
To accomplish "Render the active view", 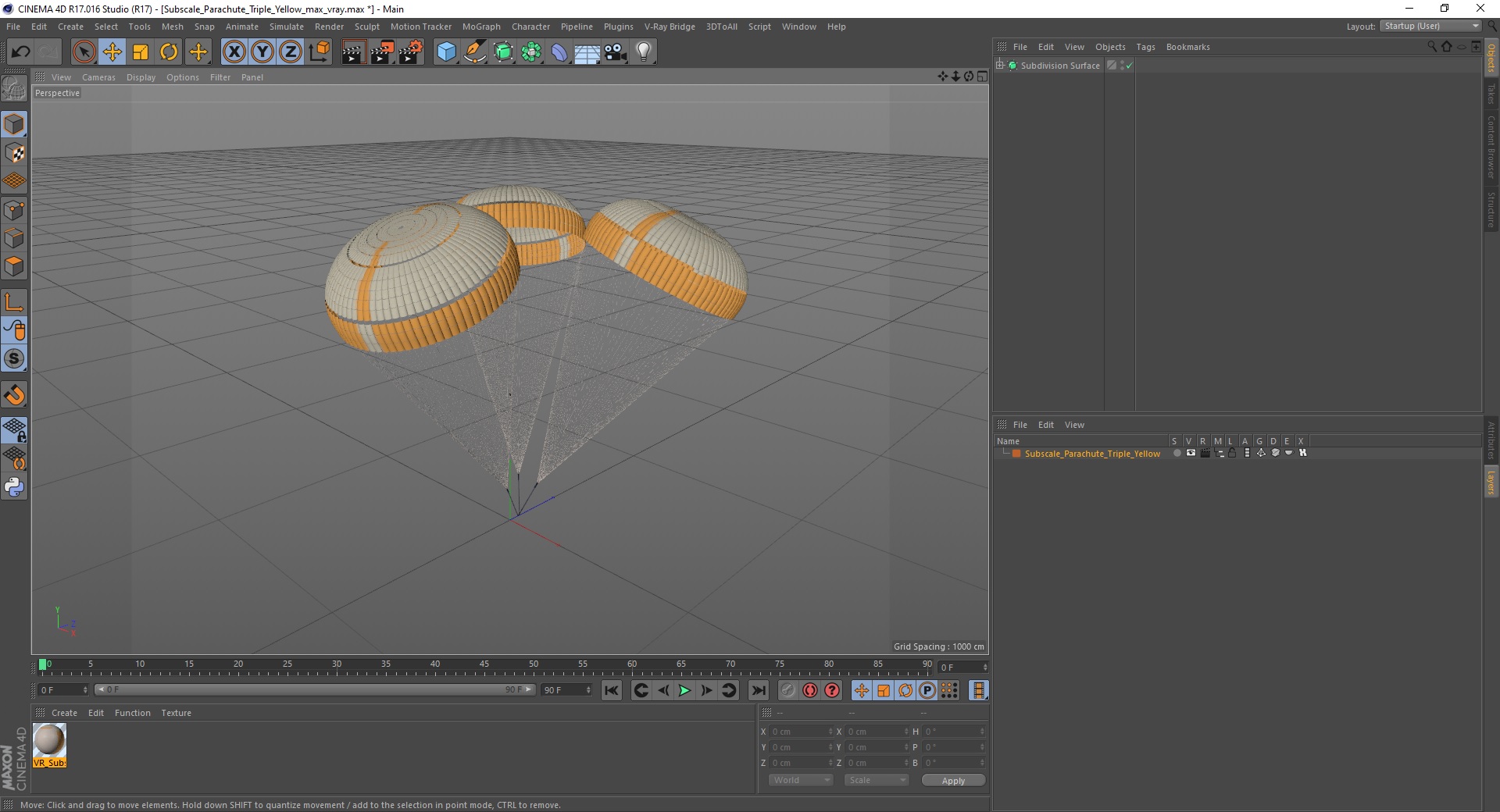I will tap(353, 52).
